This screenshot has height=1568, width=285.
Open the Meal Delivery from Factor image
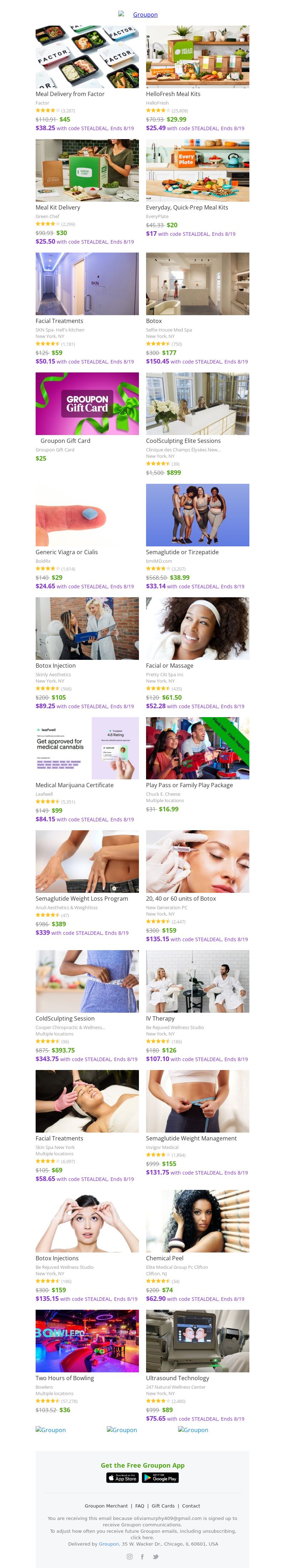pos(87,57)
